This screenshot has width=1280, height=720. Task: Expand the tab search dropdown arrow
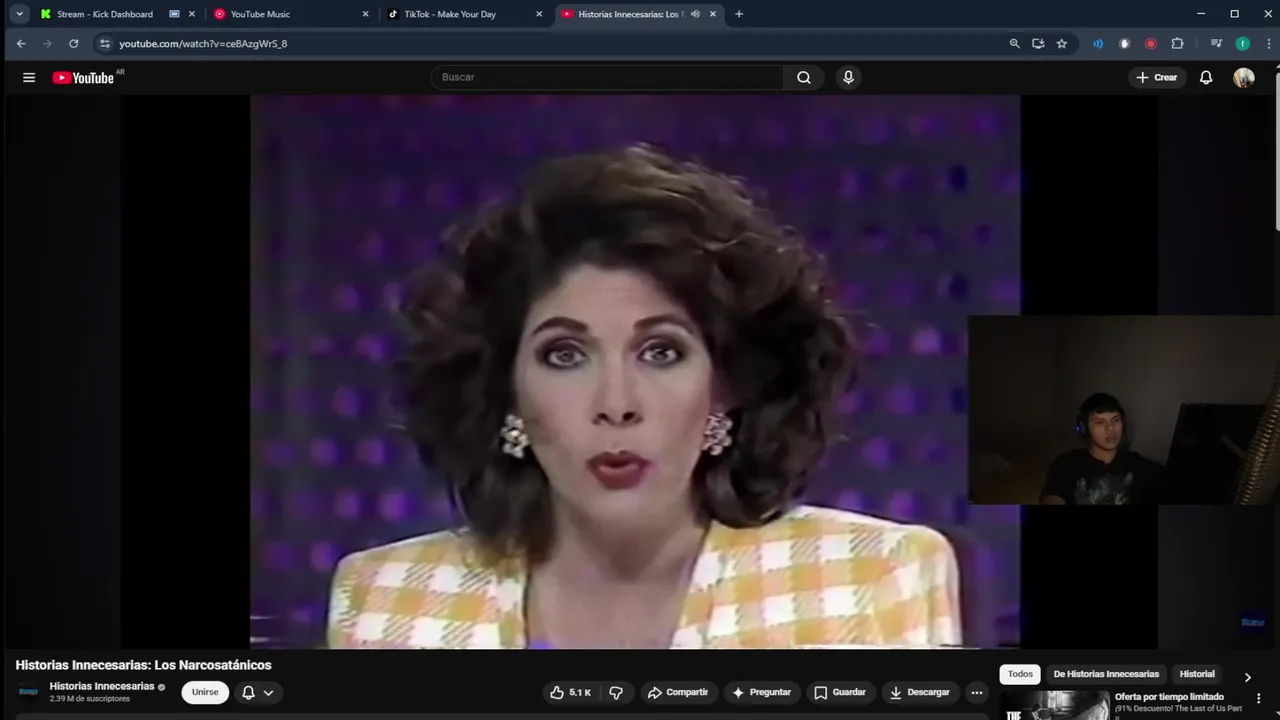(19, 14)
